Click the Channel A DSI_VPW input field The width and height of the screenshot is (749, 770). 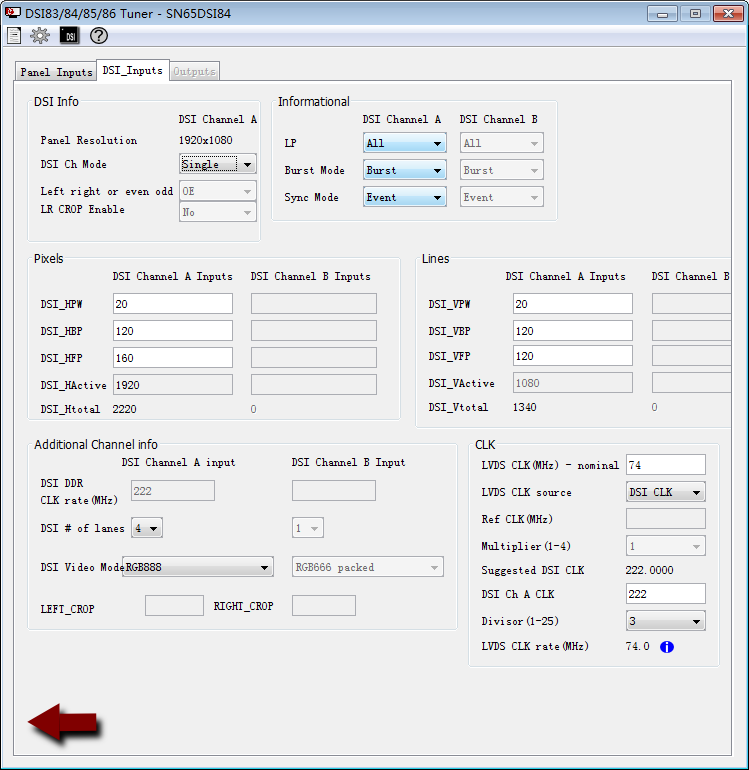573,304
